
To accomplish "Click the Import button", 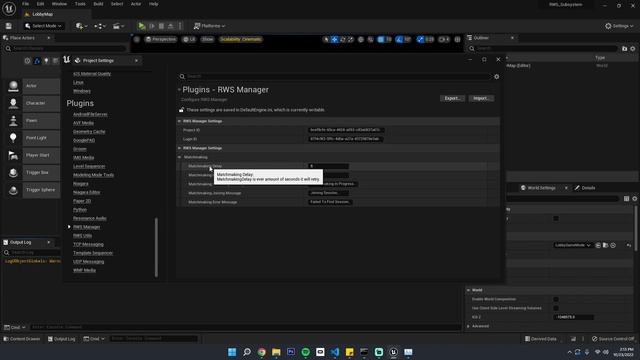I will (481, 98).
